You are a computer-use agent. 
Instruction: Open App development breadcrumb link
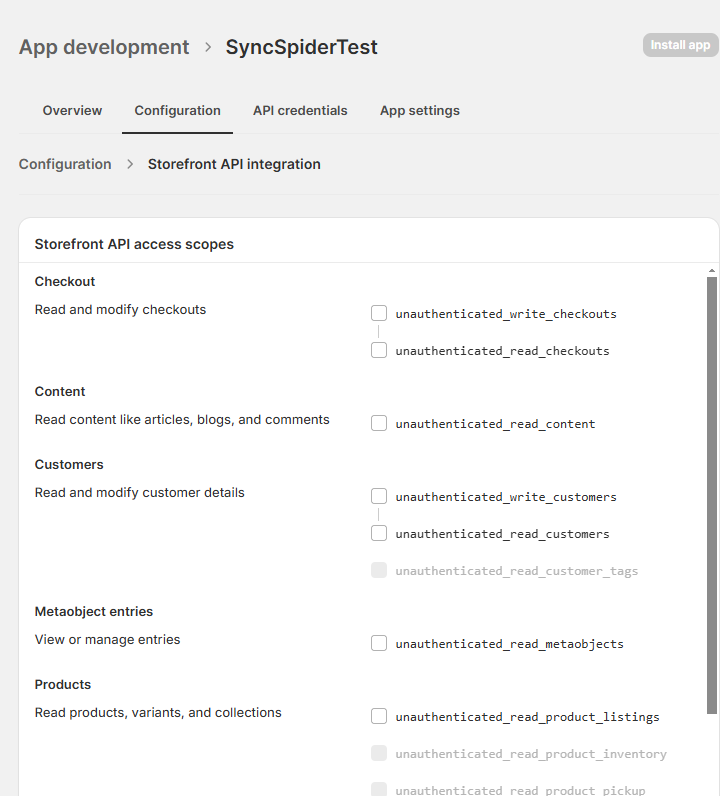pyautogui.click(x=104, y=47)
